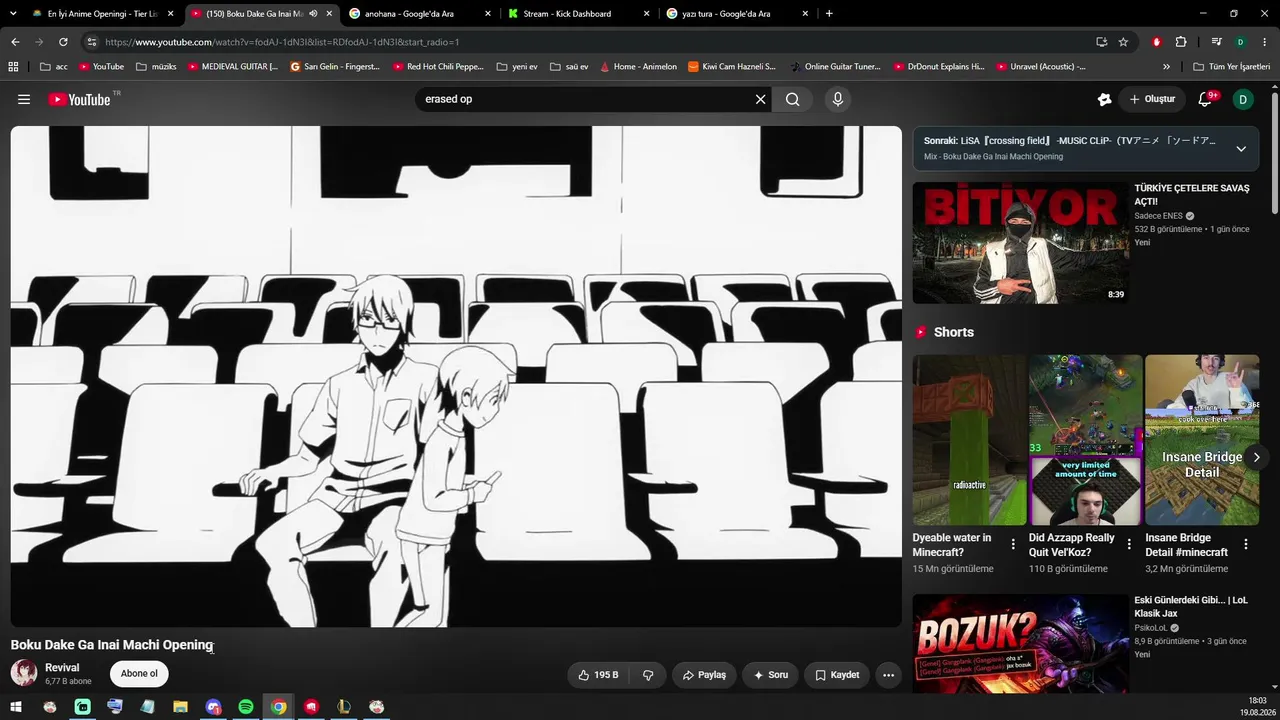Open Chrome extensions puzzle icon
This screenshot has width=1280, height=720.
(x=1181, y=42)
